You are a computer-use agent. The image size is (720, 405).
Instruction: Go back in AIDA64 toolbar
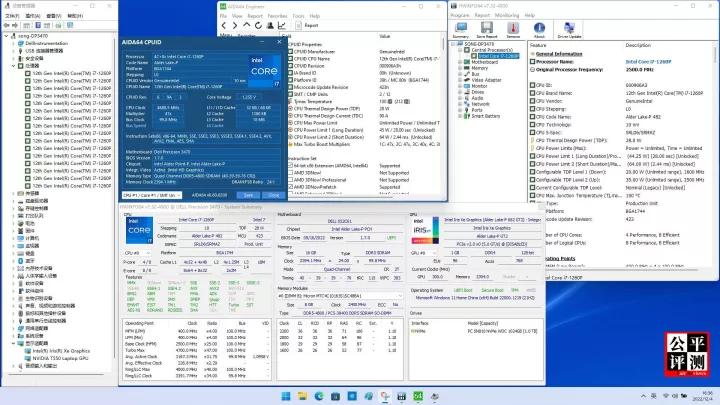224,26
